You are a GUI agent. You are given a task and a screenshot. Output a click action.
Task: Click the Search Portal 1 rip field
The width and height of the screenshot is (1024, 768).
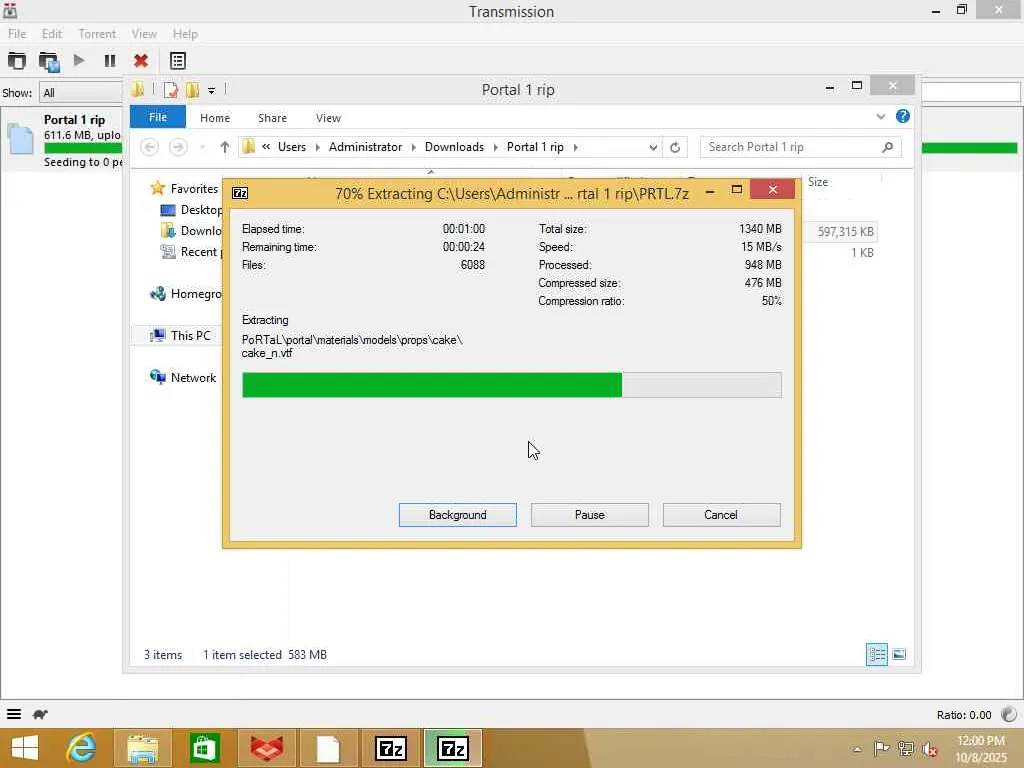tap(800, 148)
